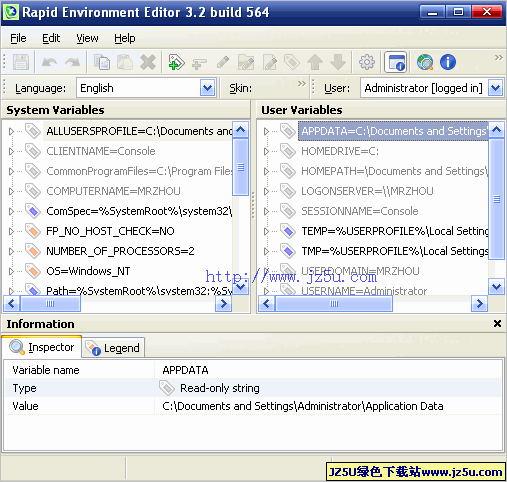The height and width of the screenshot is (482, 507).
Task: Switch to the Legend tab
Action: [x=113, y=348]
